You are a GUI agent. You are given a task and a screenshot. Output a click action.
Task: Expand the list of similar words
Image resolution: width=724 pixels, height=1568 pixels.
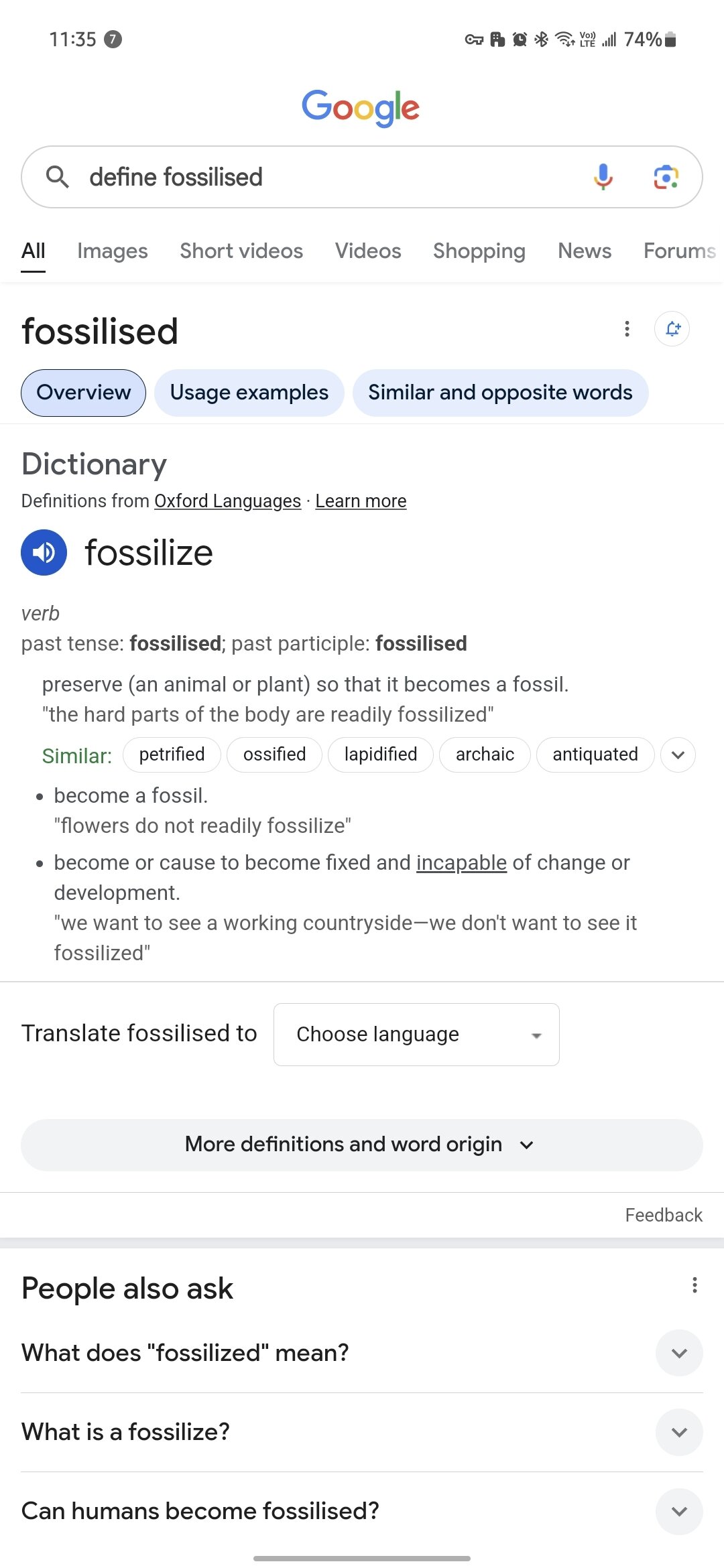[x=678, y=755]
